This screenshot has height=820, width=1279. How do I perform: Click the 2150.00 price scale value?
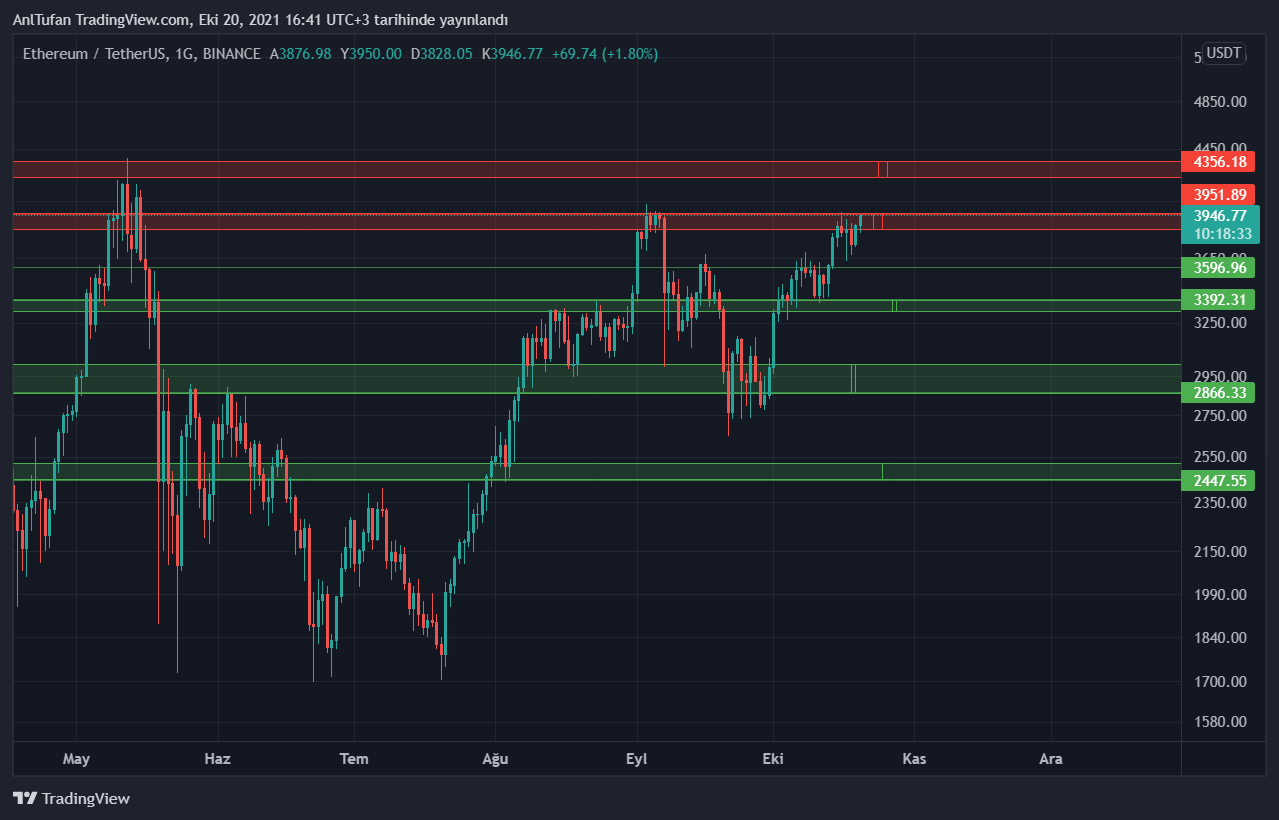click(x=1220, y=552)
